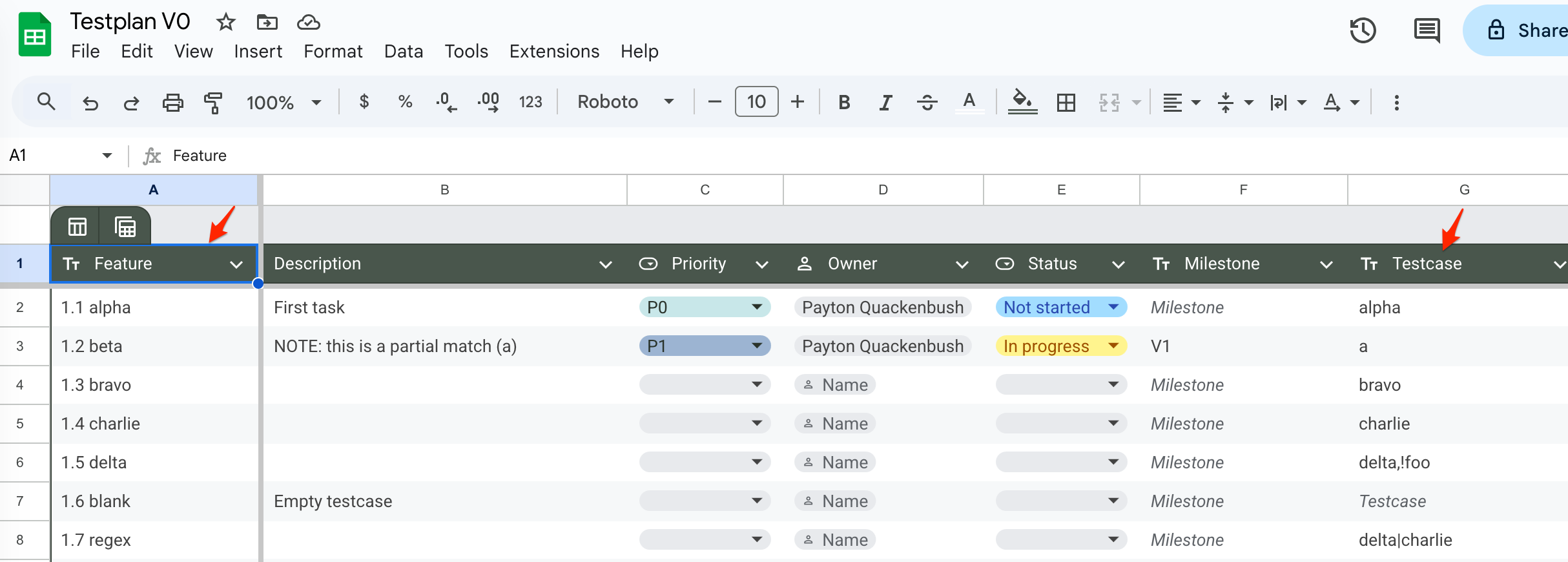Toggle italic formatting
The image size is (1568, 562).
pos(885,102)
